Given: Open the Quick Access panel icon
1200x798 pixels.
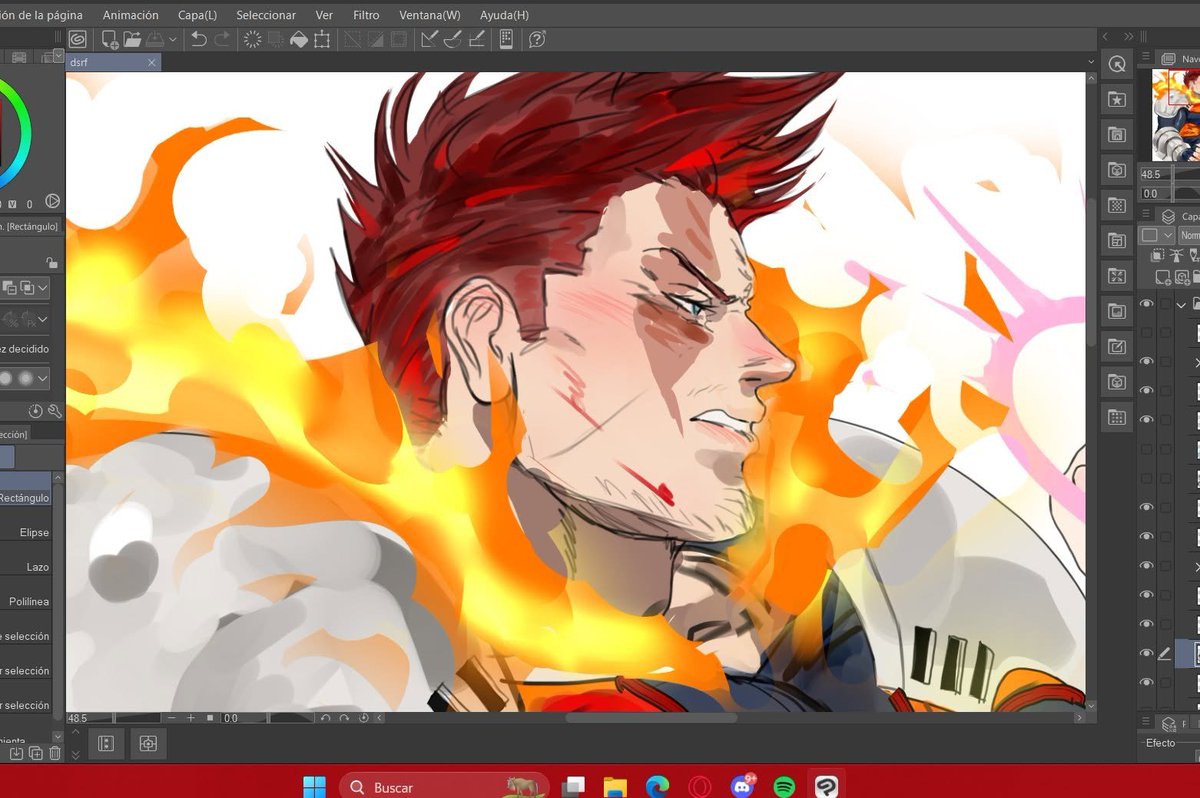Looking at the screenshot, I should tap(1117, 64).
